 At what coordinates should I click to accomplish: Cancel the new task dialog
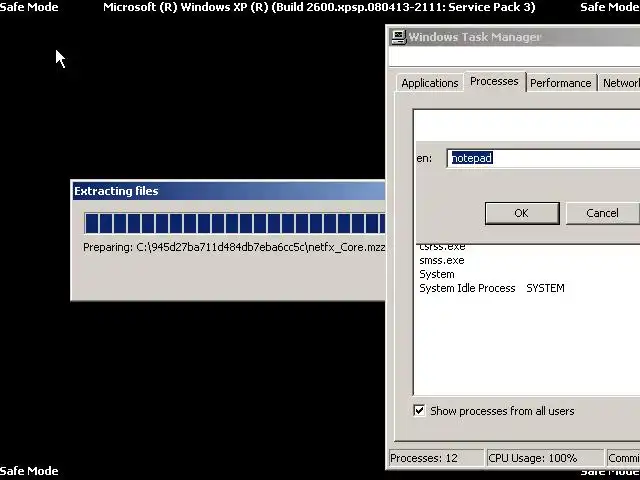click(602, 213)
